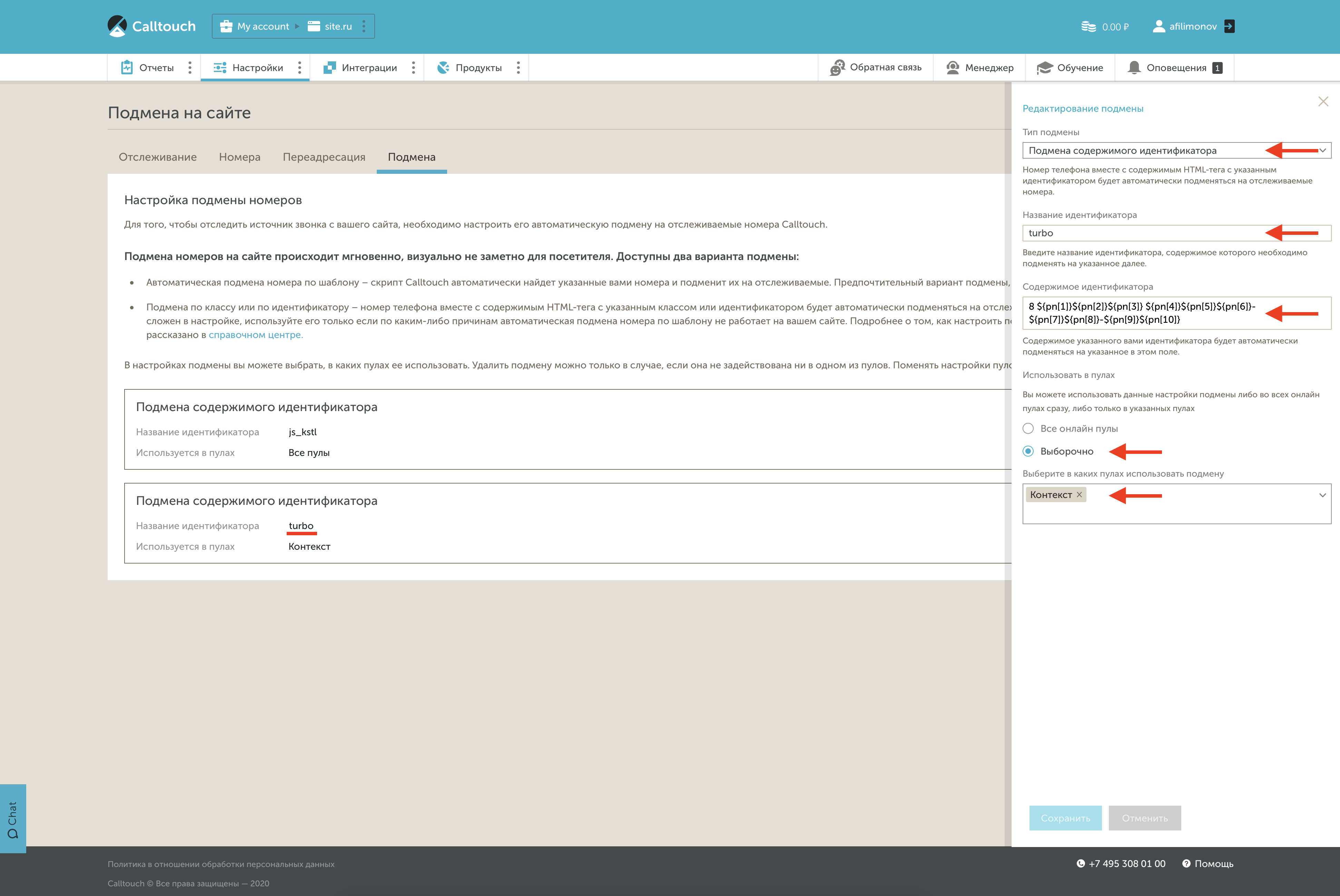
Task: Click the Контекст pool value in turbo card
Action: point(309,546)
